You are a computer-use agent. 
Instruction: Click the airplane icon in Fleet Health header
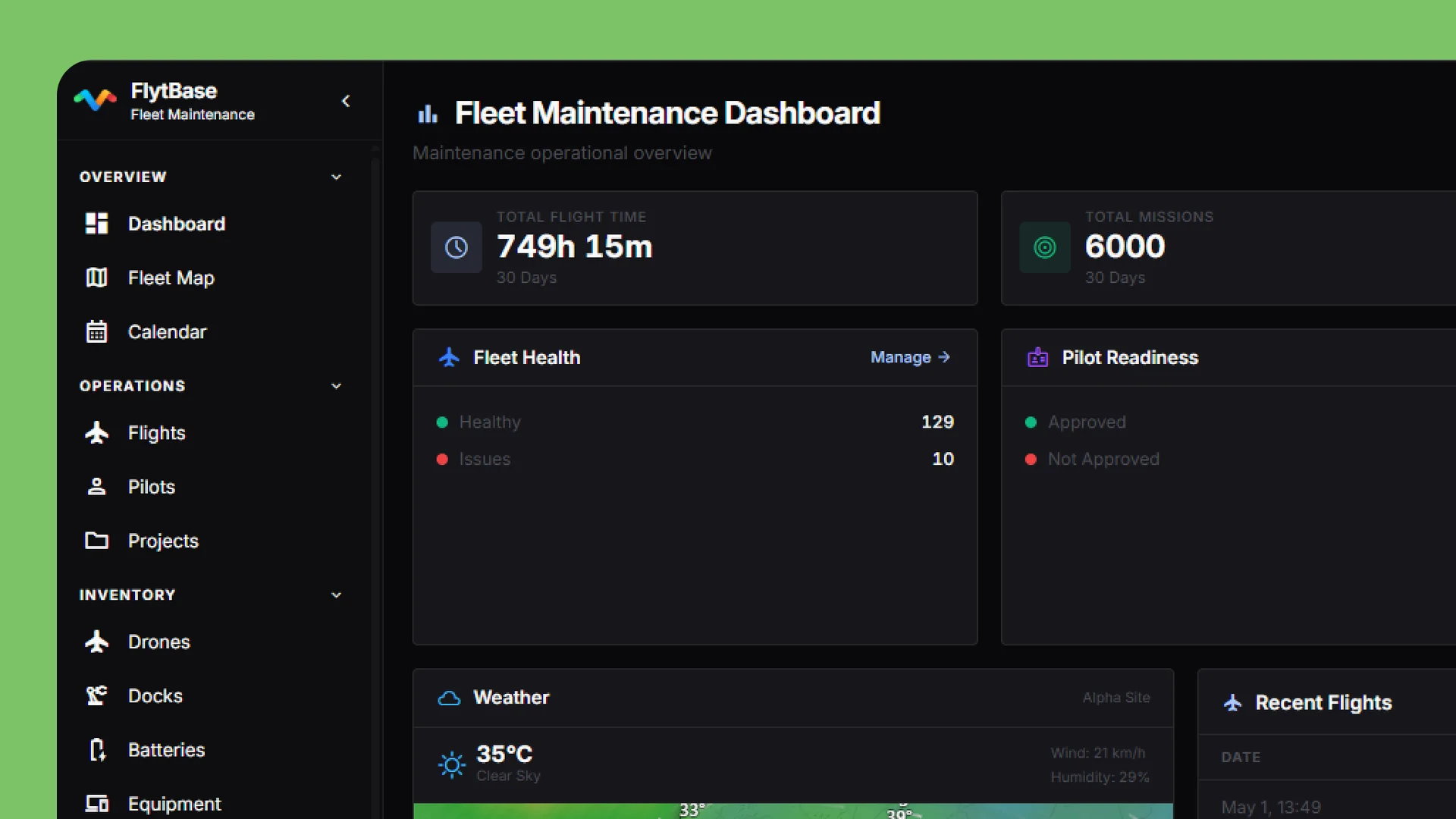tap(449, 357)
